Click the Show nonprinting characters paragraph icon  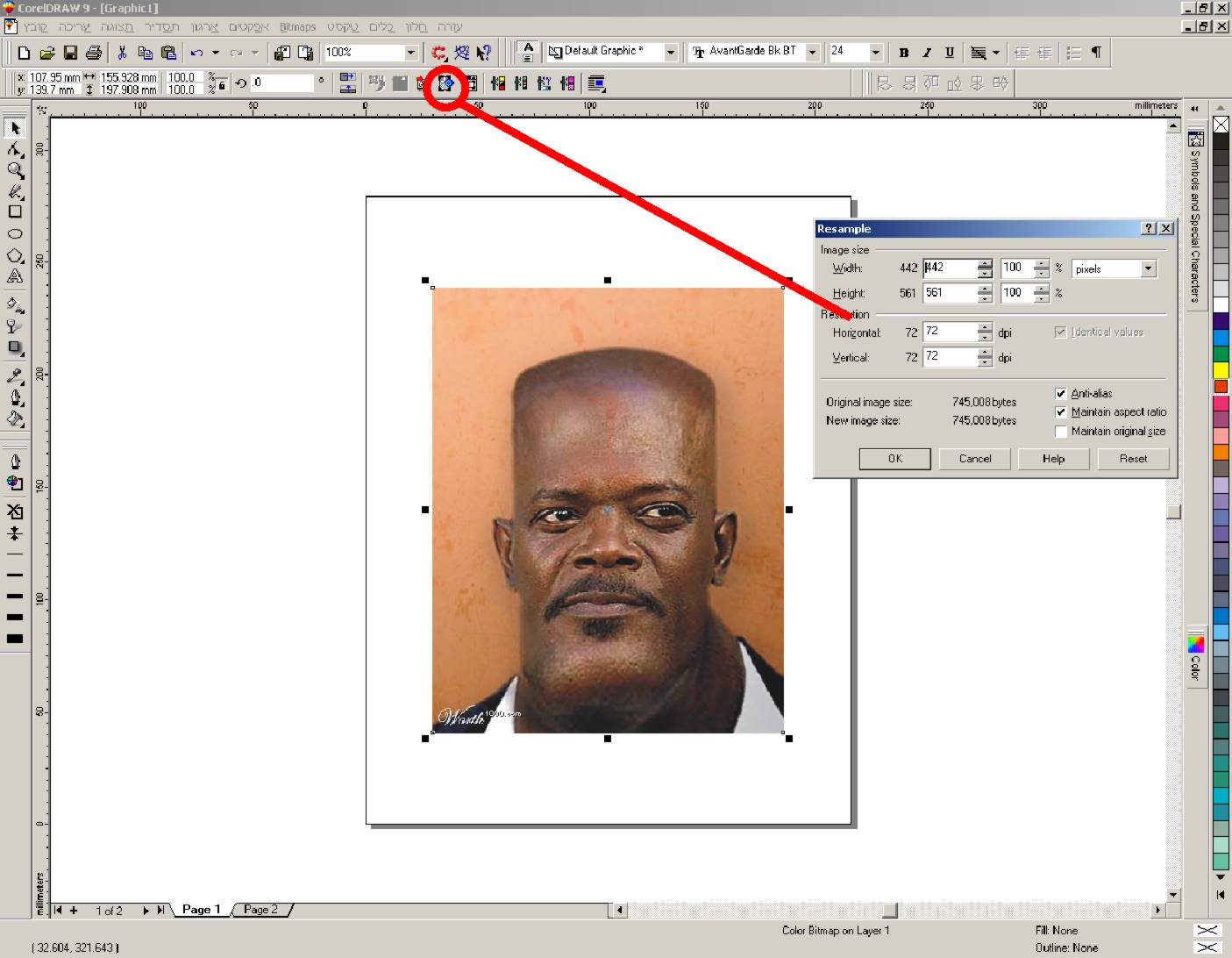click(1096, 53)
